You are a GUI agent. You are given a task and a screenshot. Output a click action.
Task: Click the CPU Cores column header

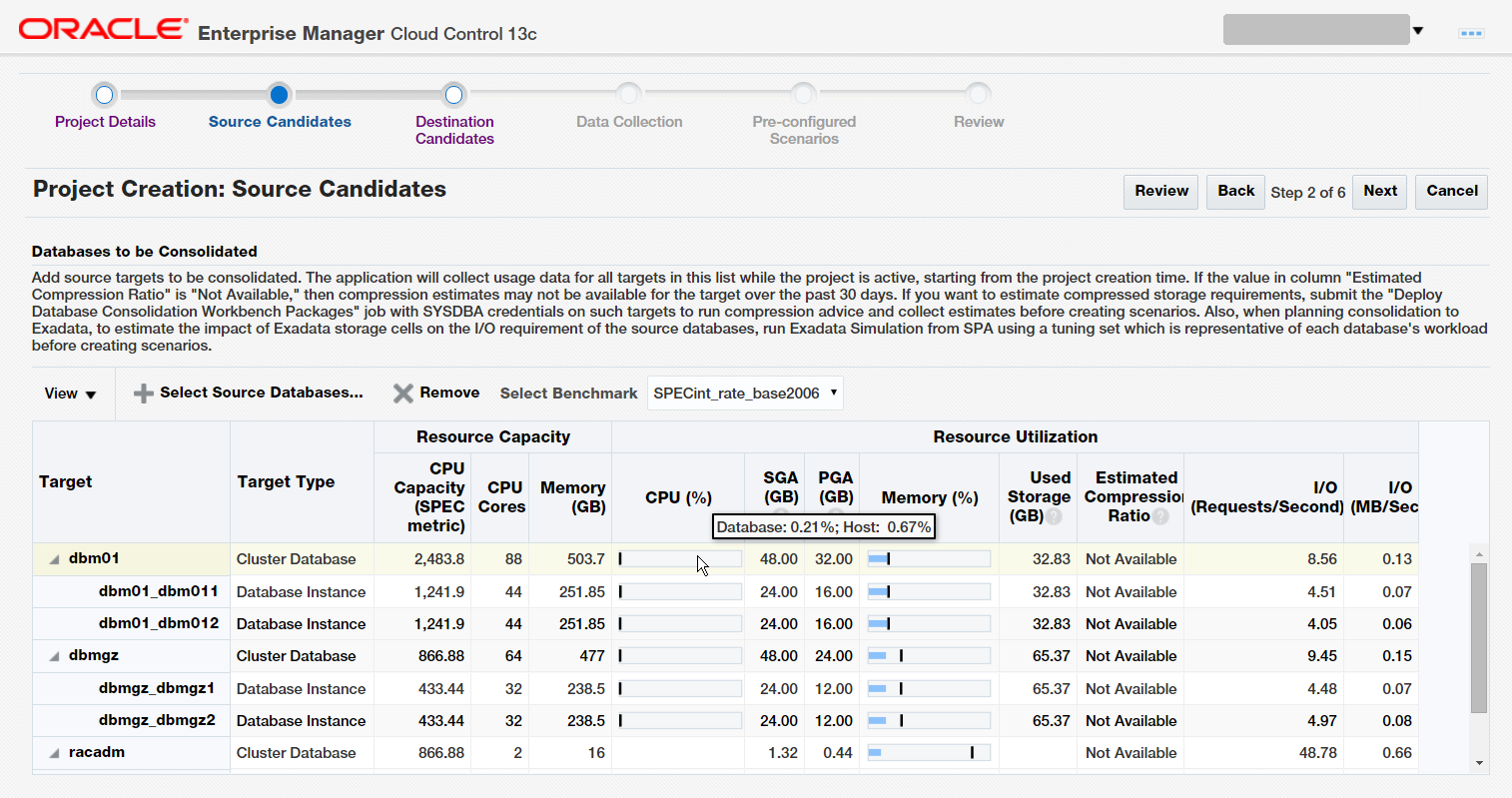(x=501, y=497)
